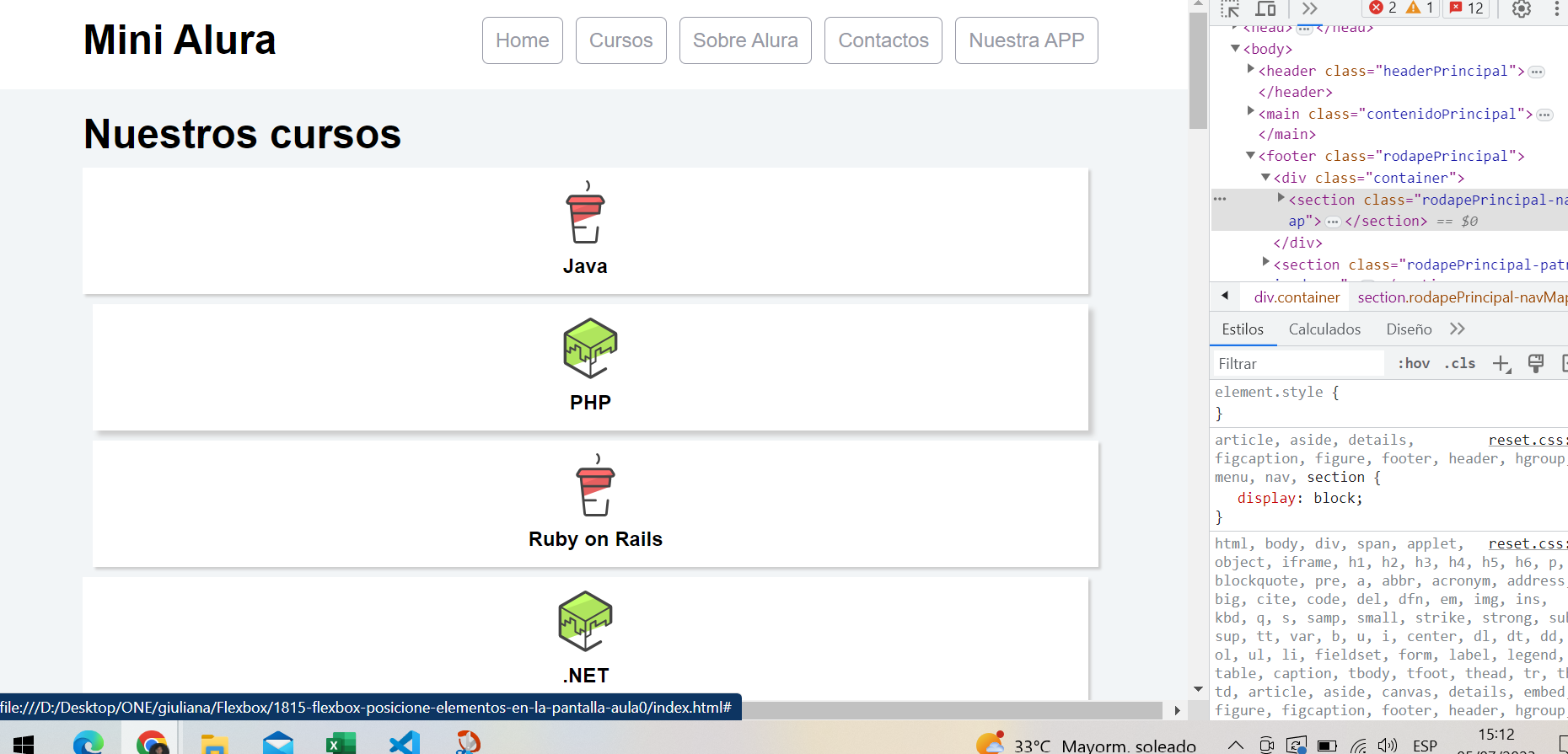Select the Ruby on Rails label
This screenshot has width=1568, height=754.
[595, 539]
